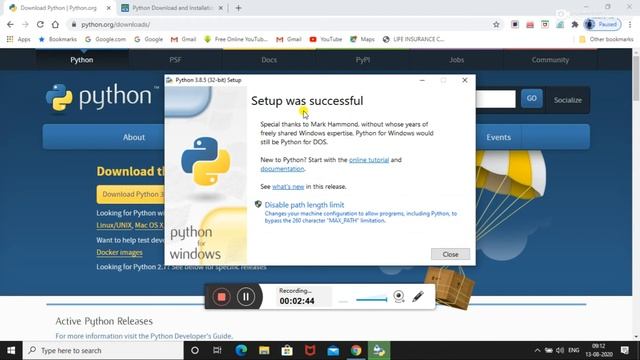Pause the screen recording
This screenshot has height=360, width=640.
click(x=246, y=297)
